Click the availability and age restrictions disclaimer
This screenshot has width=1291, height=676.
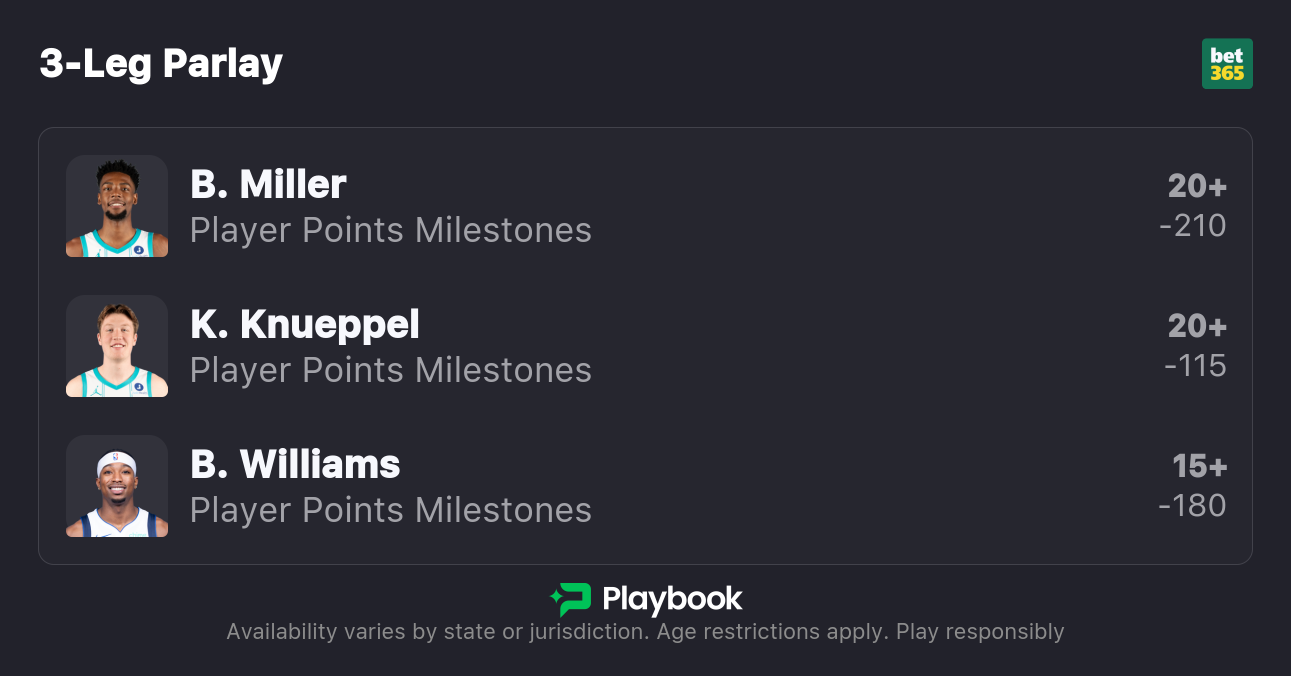pos(645,632)
